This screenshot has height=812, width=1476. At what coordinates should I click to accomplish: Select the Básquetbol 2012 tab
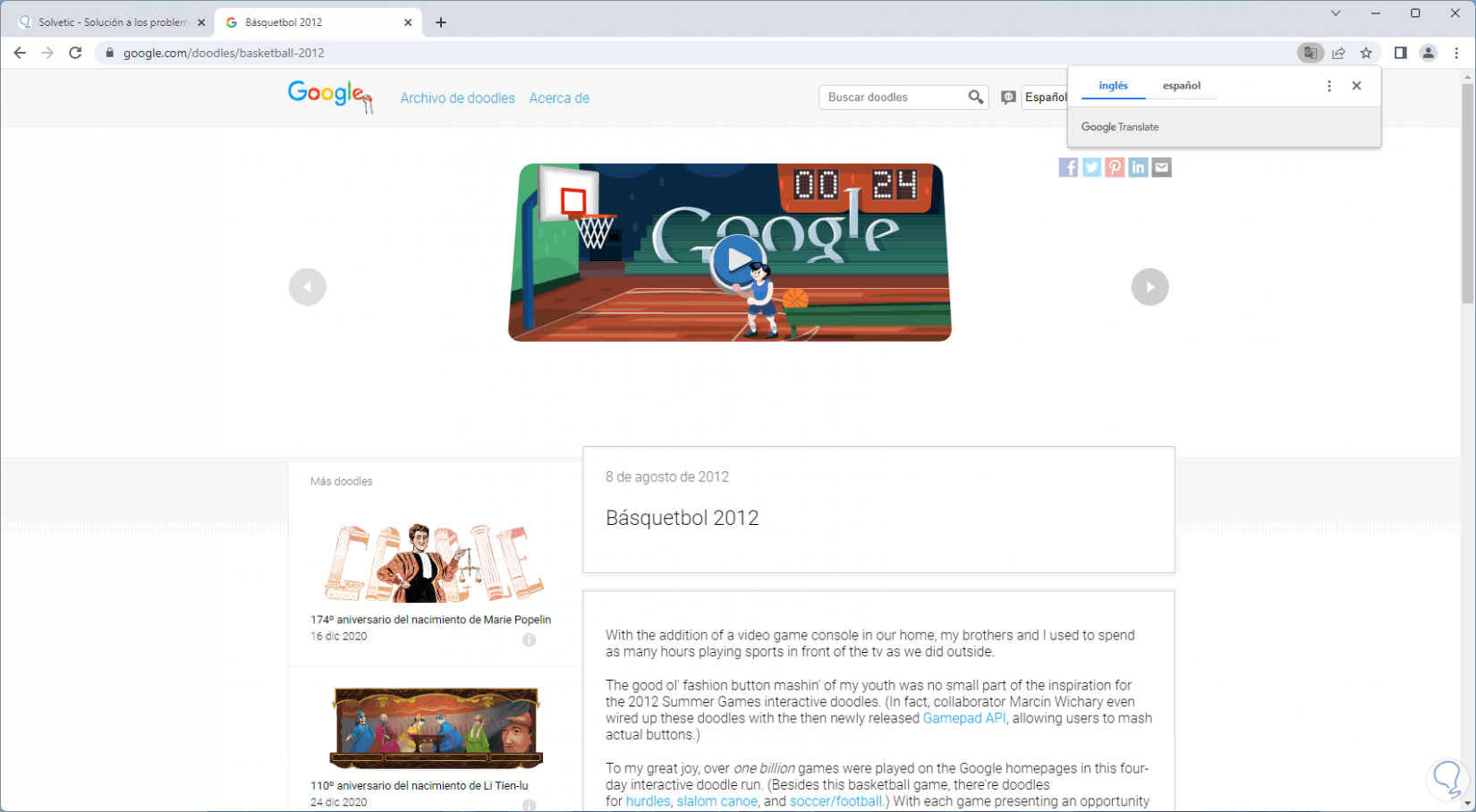(318, 22)
